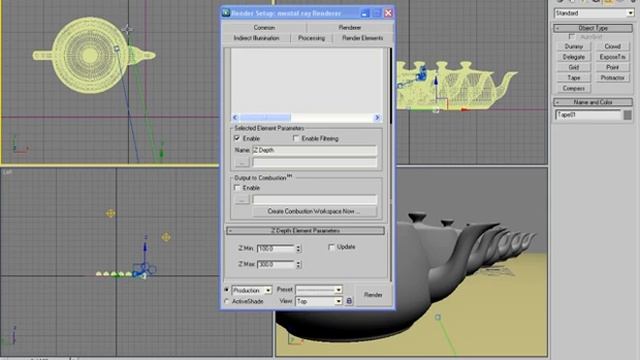Open the Preset dropdown
This screenshot has height=360, width=640.
pos(338,290)
